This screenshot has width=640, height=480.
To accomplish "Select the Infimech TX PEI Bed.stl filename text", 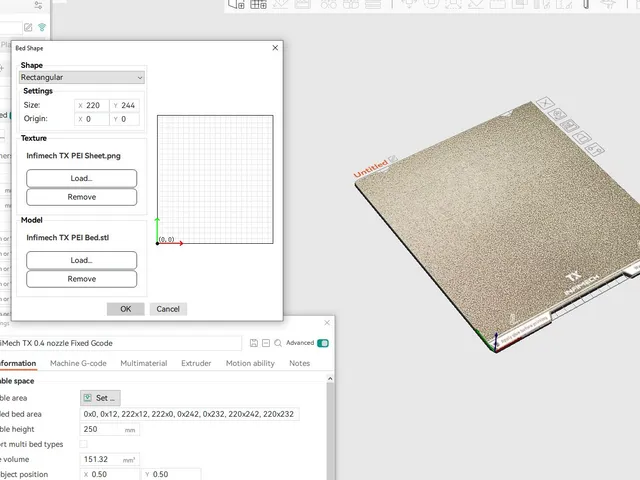I will pos(68,238).
